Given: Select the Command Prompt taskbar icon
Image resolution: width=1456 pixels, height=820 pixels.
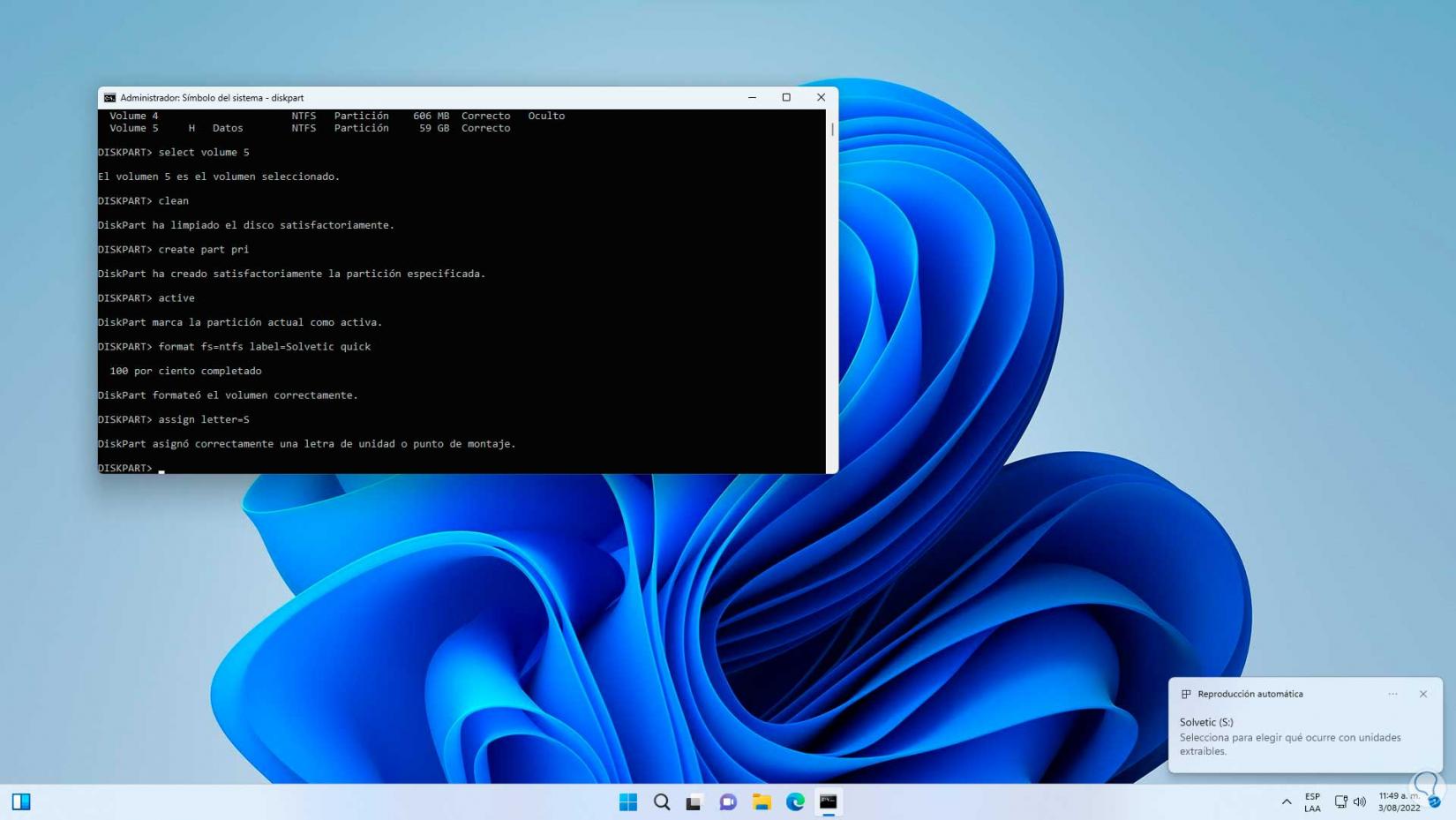Looking at the screenshot, I should click(x=828, y=801).
